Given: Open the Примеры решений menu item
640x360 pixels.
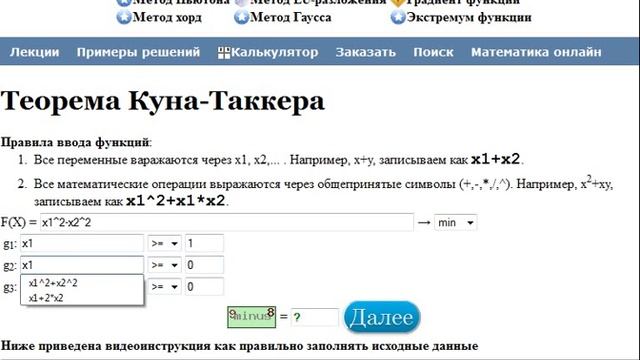Looking at the screenshot, I should coord(138,52).
